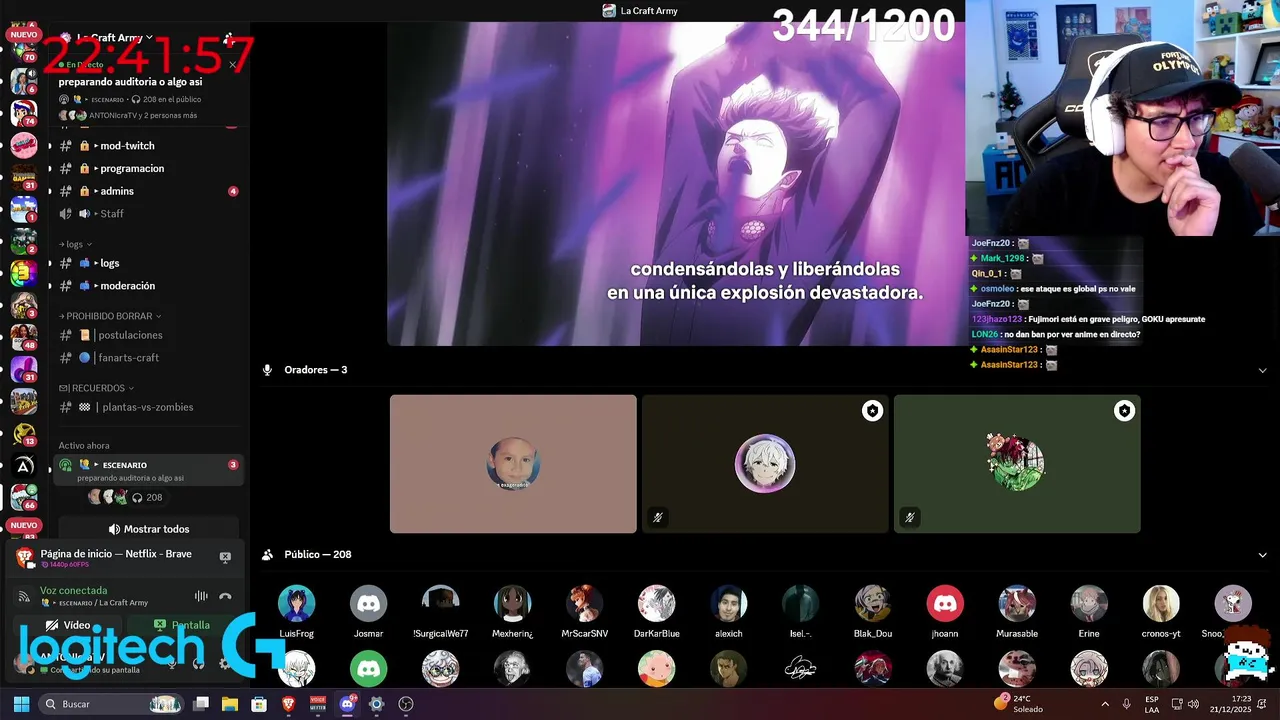Open !SurgicalWe77 audience avatar
The image size is (1280, 720).
(x=441, y=604)
